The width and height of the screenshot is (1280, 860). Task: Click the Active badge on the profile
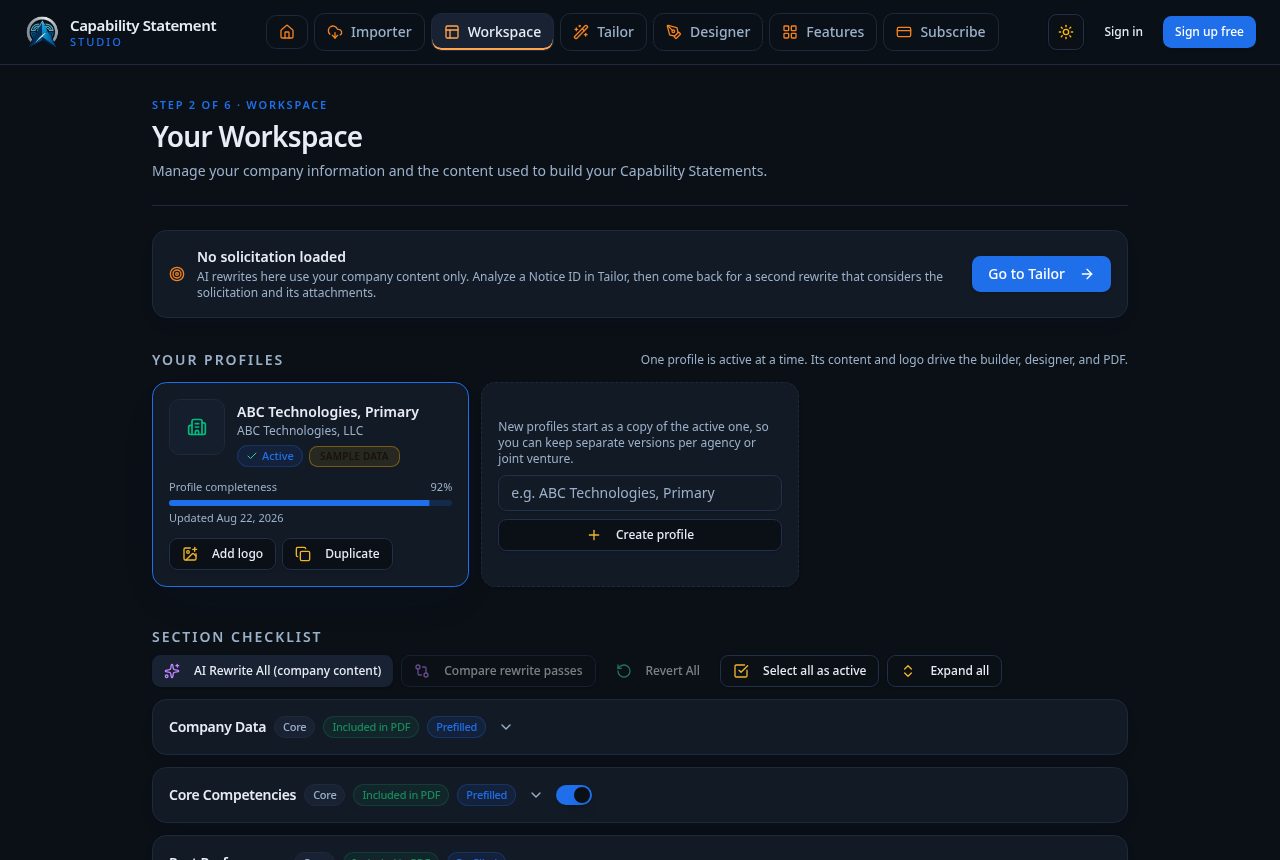coord(270,456)
